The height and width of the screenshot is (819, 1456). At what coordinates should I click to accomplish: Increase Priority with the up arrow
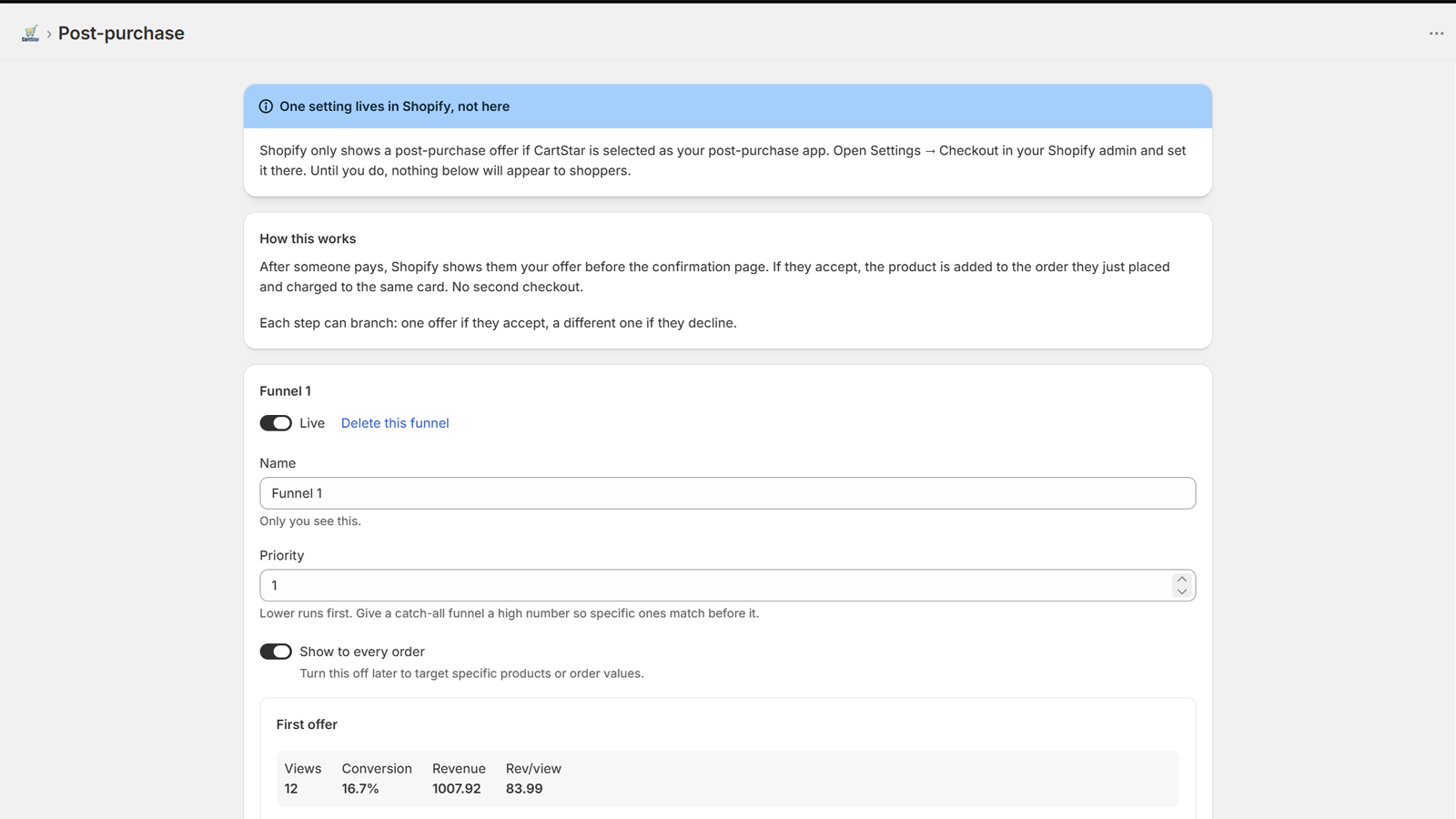click(x=1182, y=579)
